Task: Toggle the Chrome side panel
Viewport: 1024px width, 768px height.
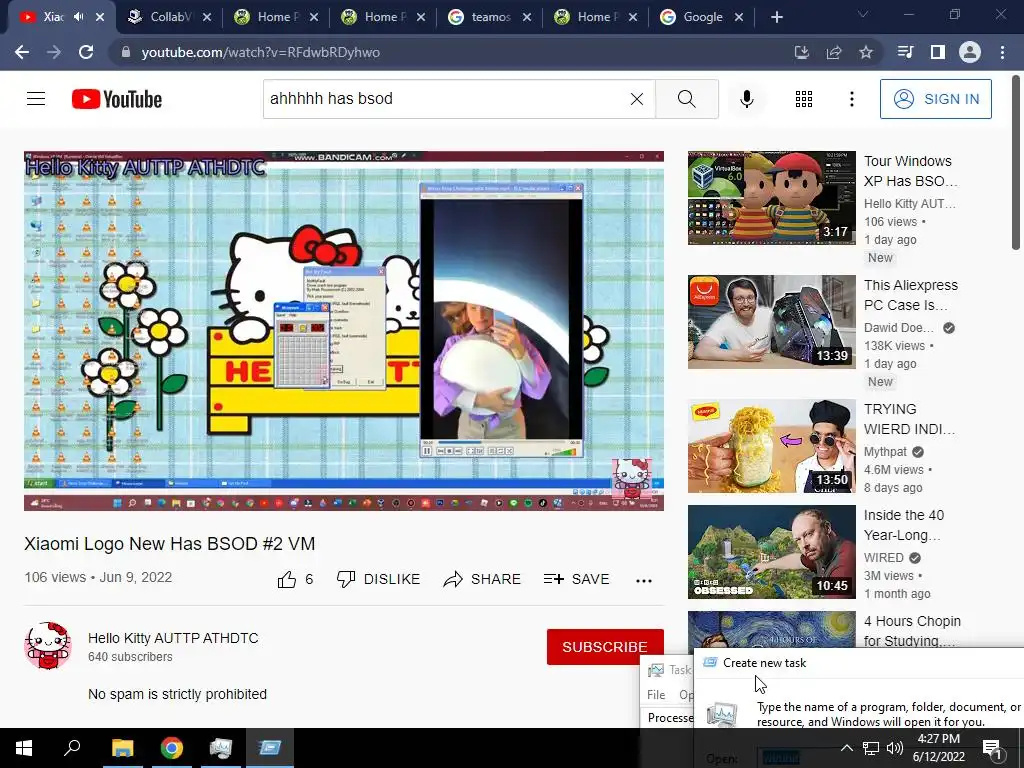Action: click(938, 52)
